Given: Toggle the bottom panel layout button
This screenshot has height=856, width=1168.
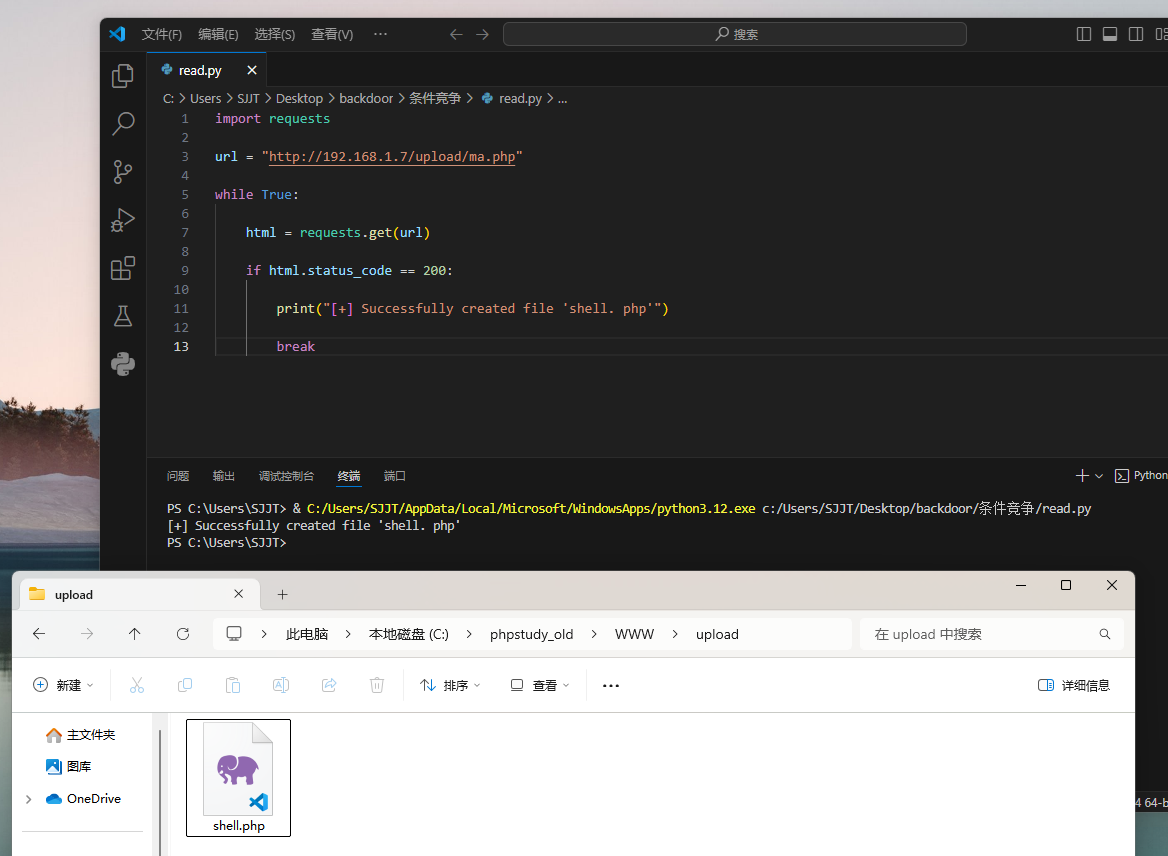Looking at the screenshot, I should [x=1110, y=34].
